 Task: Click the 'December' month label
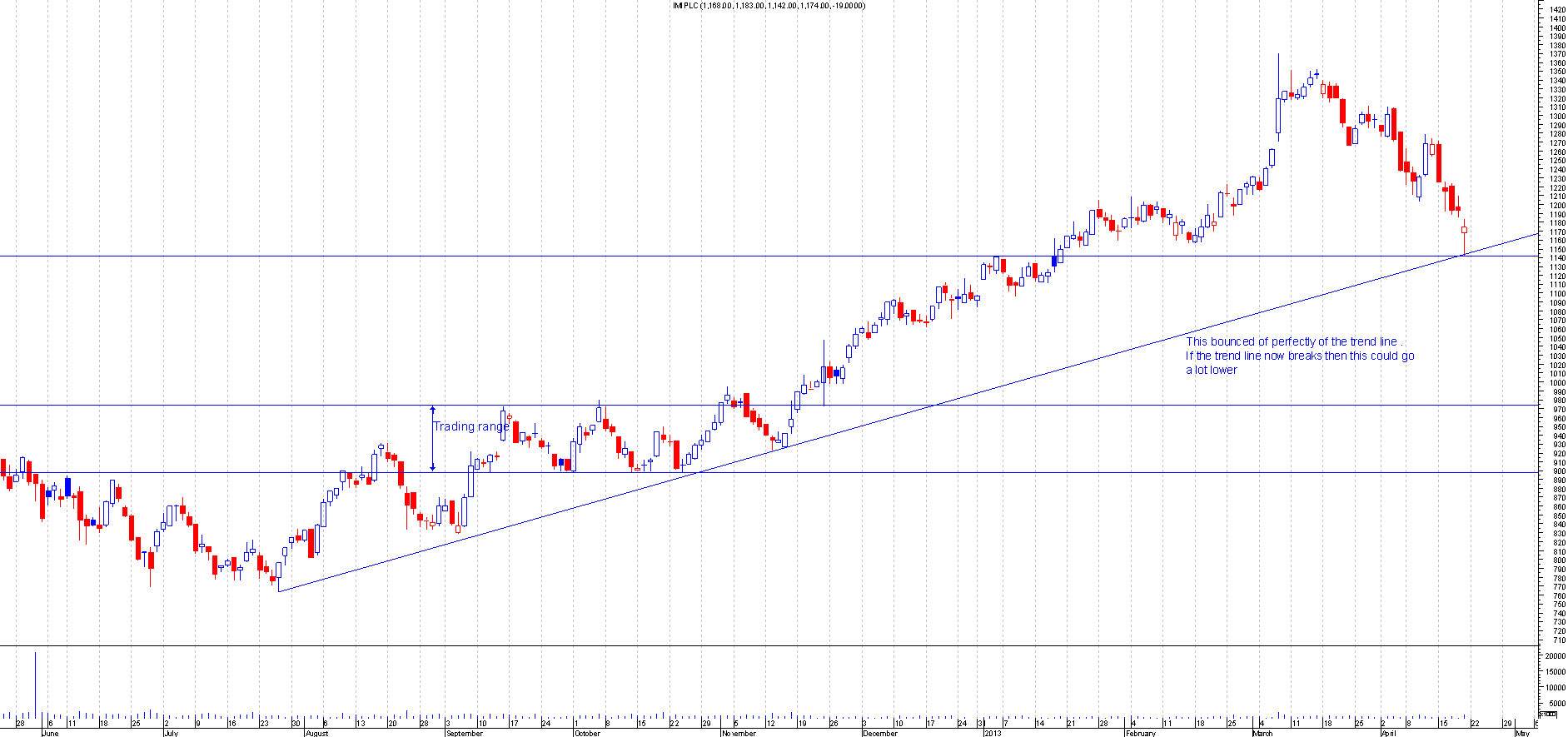coord(880,734)
